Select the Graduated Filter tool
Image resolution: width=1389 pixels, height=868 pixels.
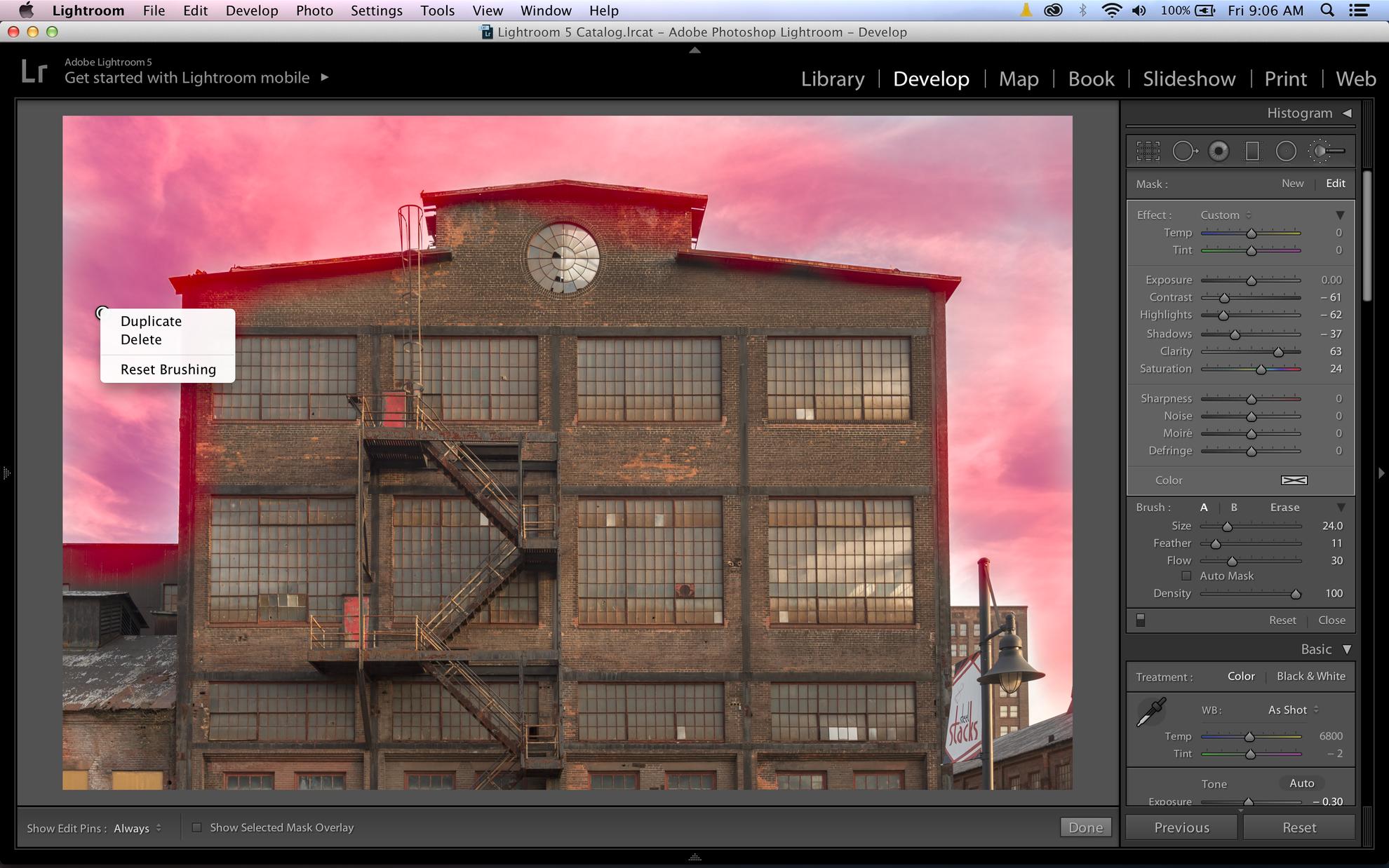1252,151
